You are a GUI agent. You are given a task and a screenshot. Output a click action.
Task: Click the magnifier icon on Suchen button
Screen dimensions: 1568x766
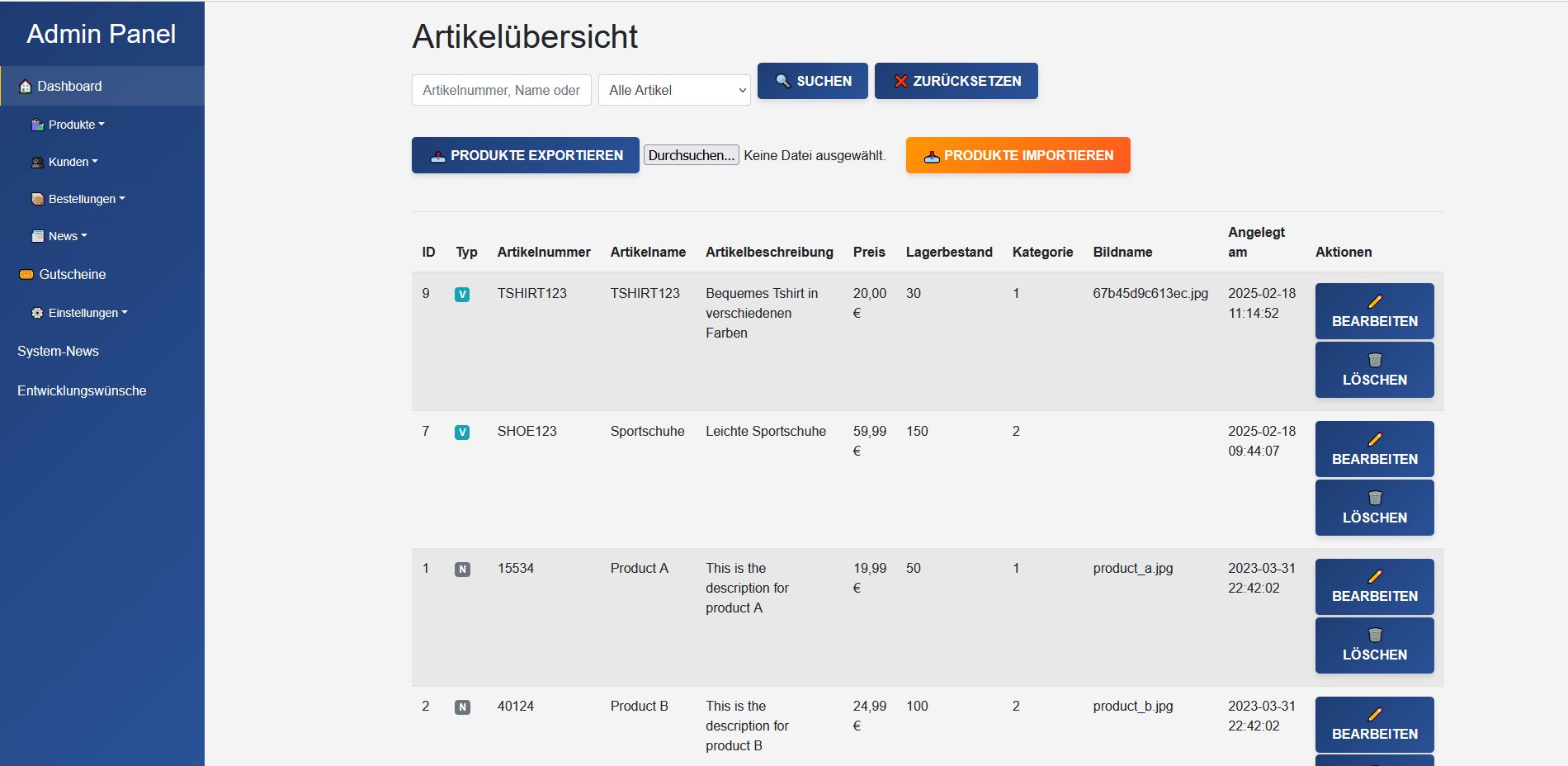click(783, 81)
